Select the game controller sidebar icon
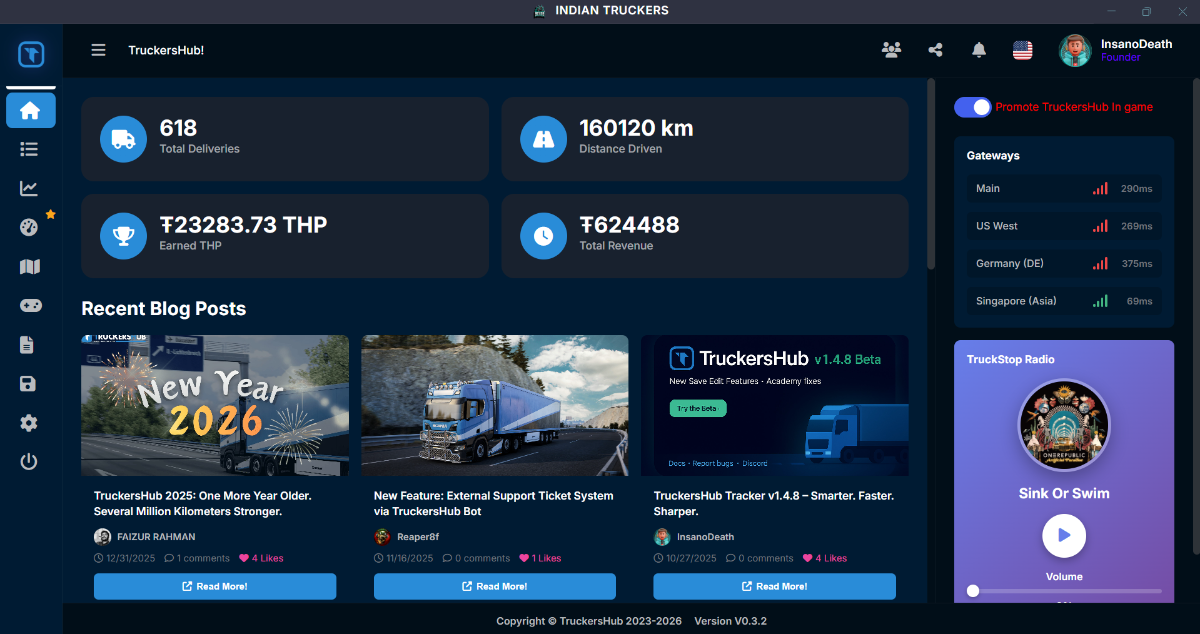Screen dimensions: 1200x634 coord(29,305)
